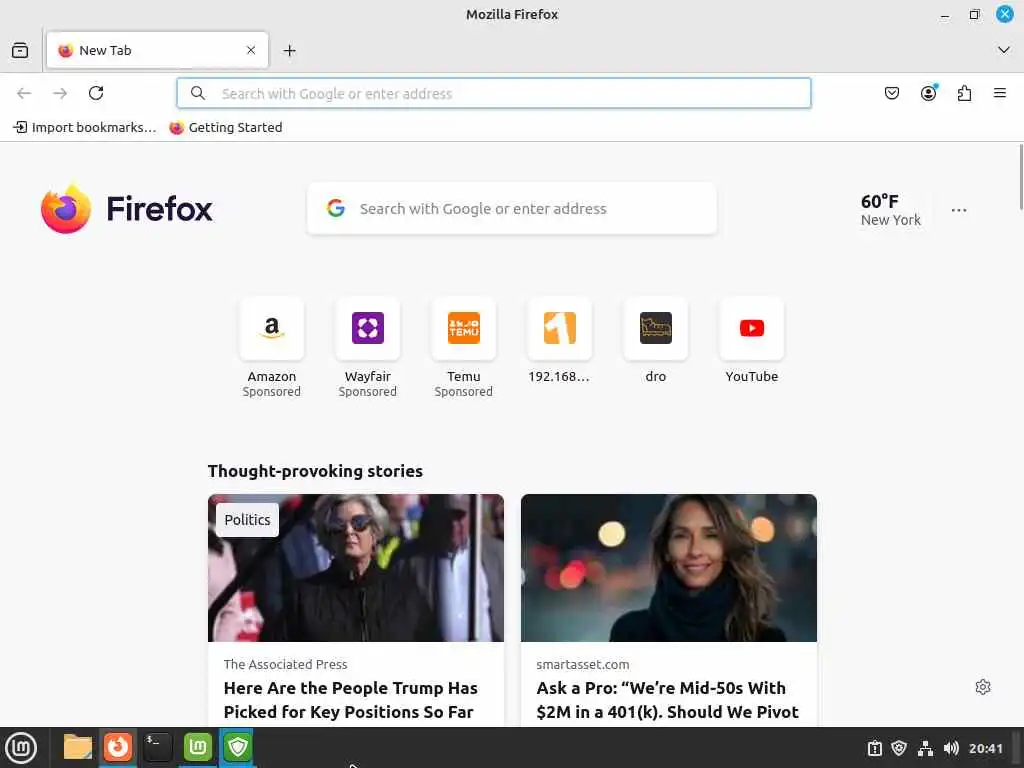The height and width of the screenshot is (768, 1024).
Task: Click the page's vertical scrollbar
Action: [x=1021, y=176]
